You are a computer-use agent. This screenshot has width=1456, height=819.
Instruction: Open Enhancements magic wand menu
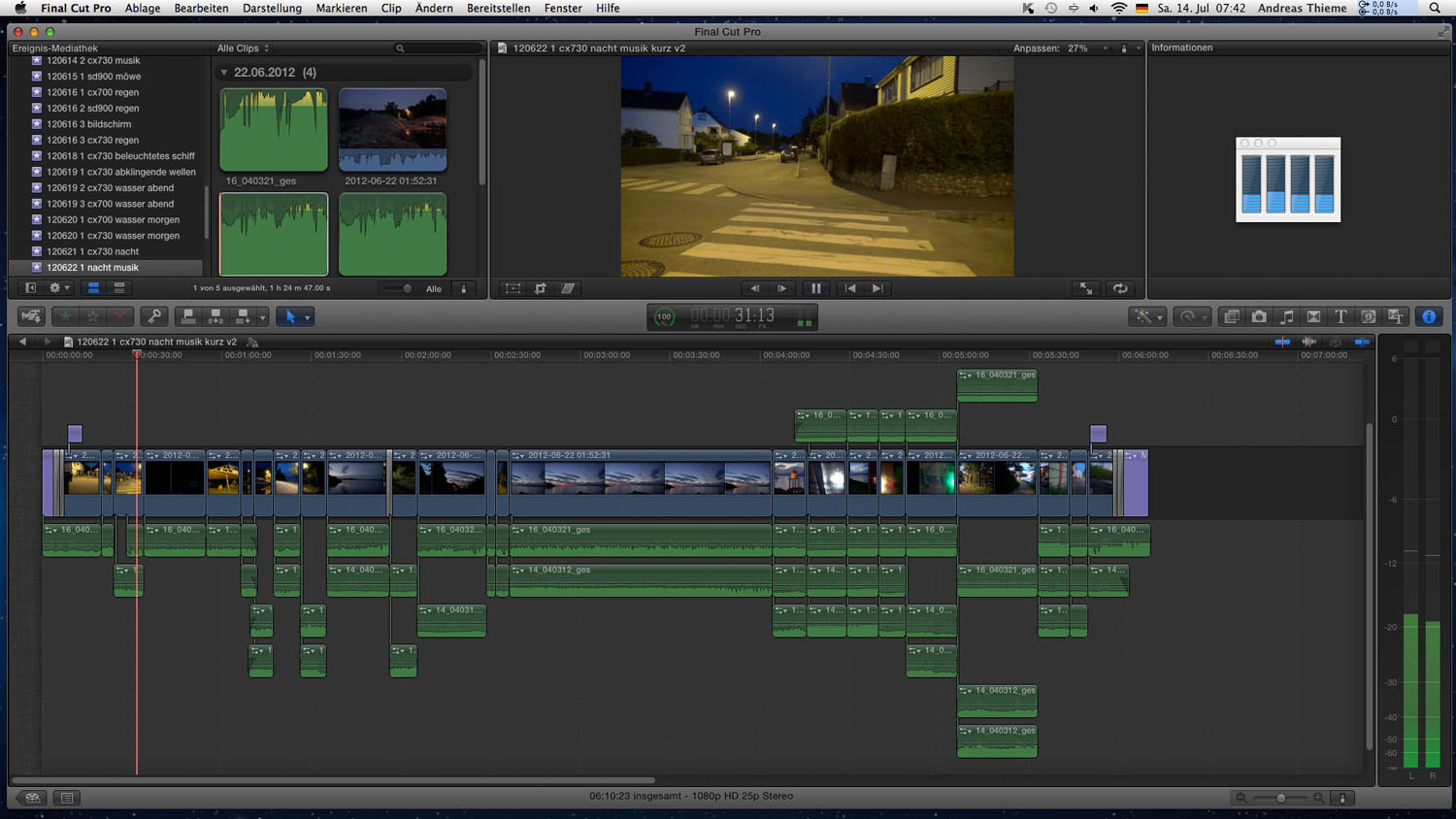1146,316
